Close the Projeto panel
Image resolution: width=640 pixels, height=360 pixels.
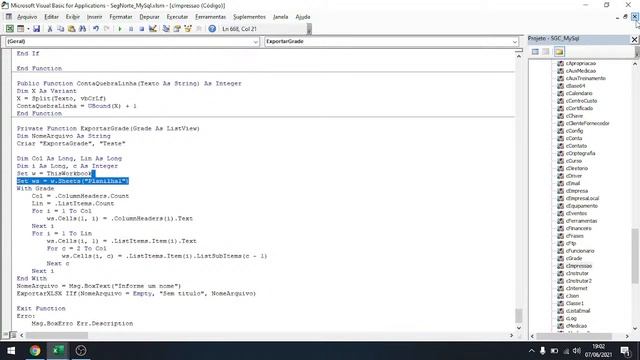click(634, 39)
